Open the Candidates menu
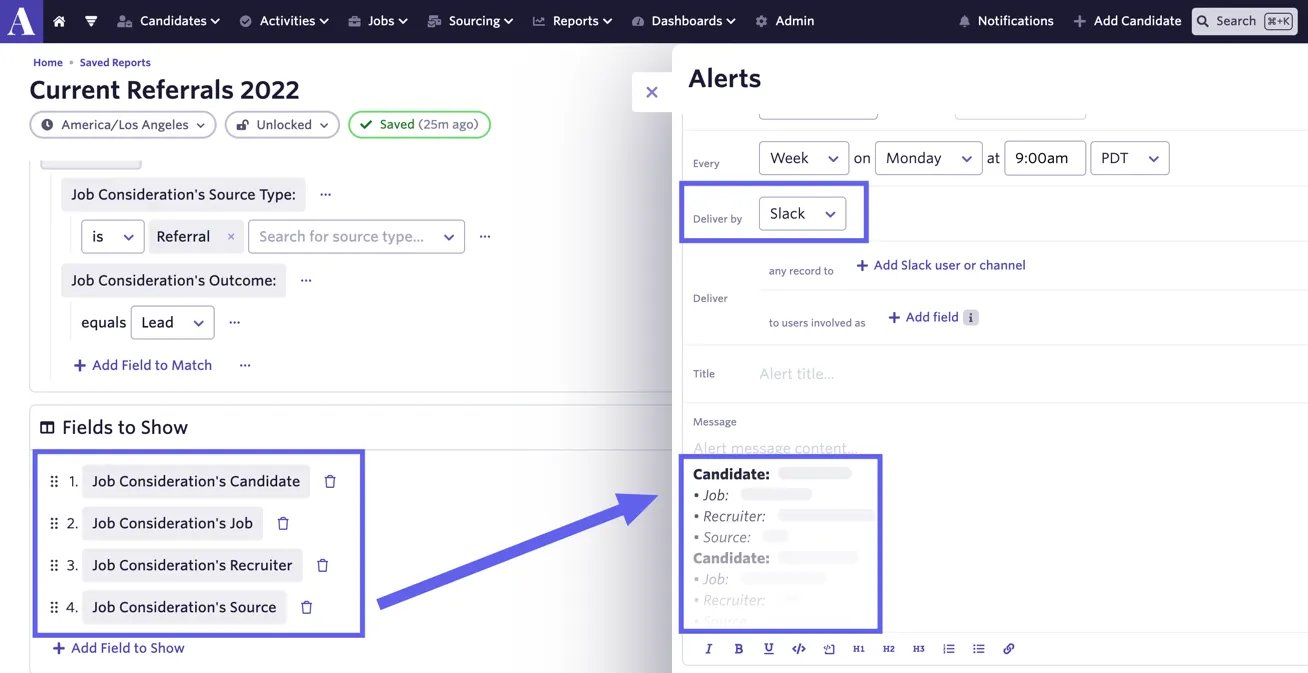This screenshot has height=673, width=1308. pos(168,21)
